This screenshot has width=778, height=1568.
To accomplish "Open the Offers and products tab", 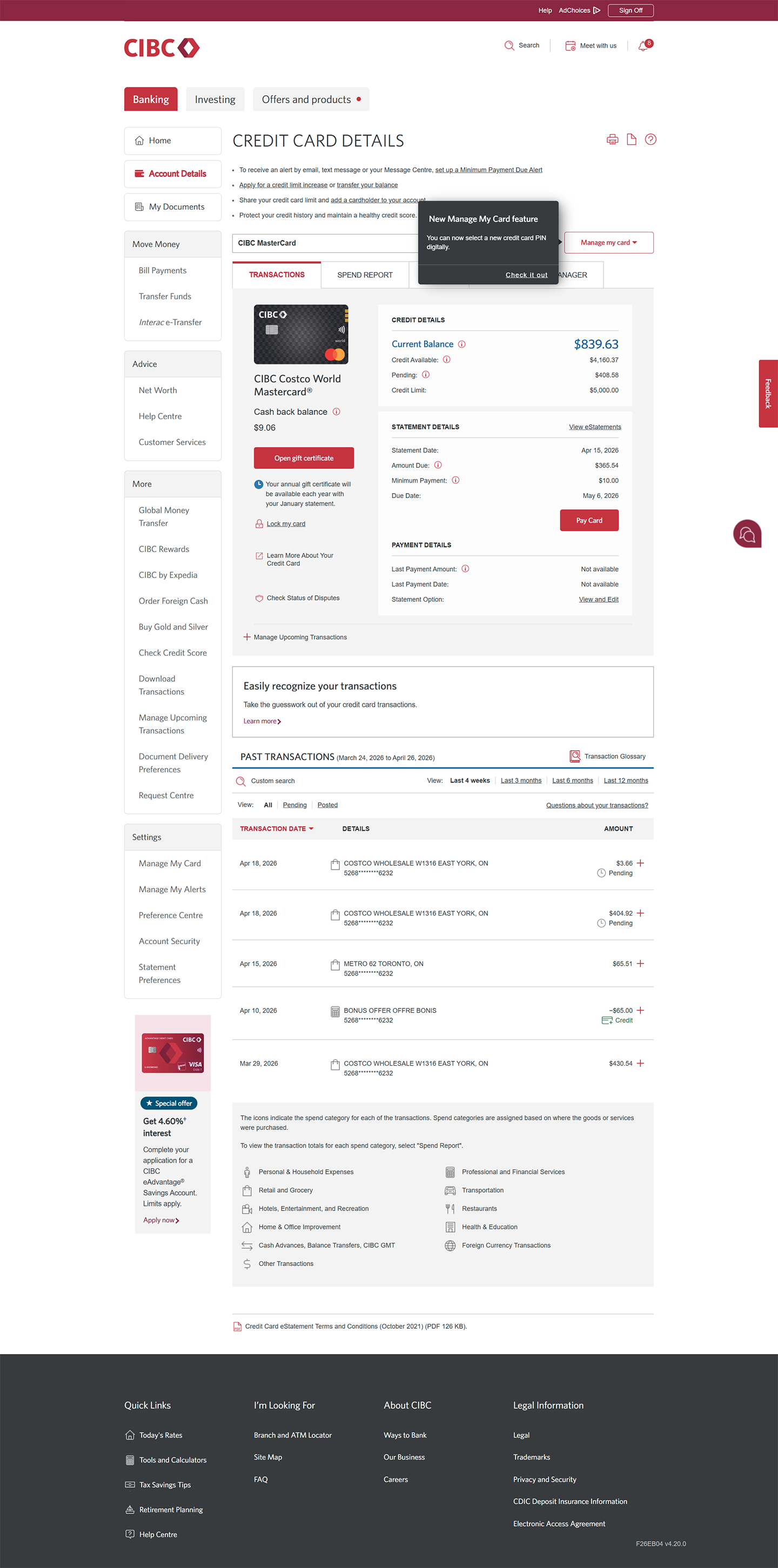I will click(311, 99).
